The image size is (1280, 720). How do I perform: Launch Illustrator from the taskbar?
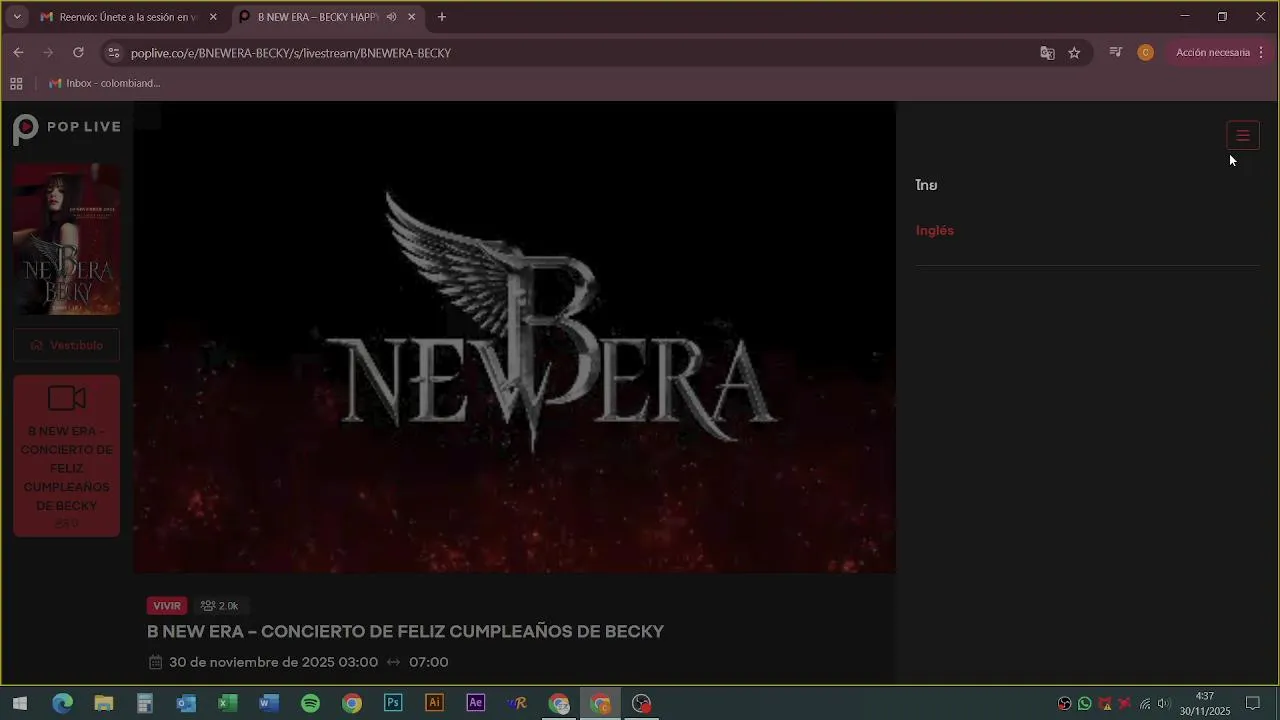point(434,703)
